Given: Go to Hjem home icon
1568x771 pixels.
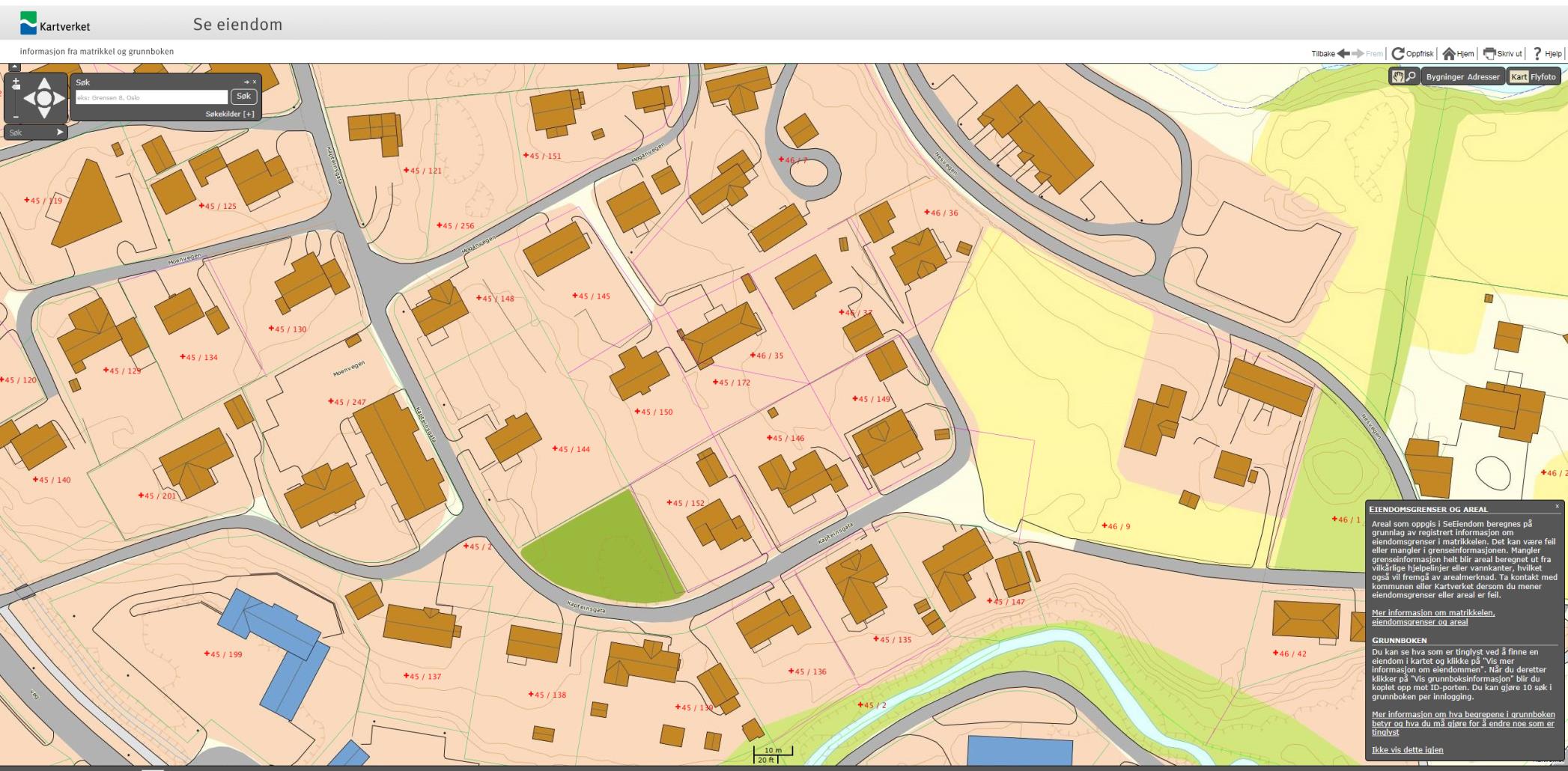Looking at the screenshot, I should coord(1449,54).
